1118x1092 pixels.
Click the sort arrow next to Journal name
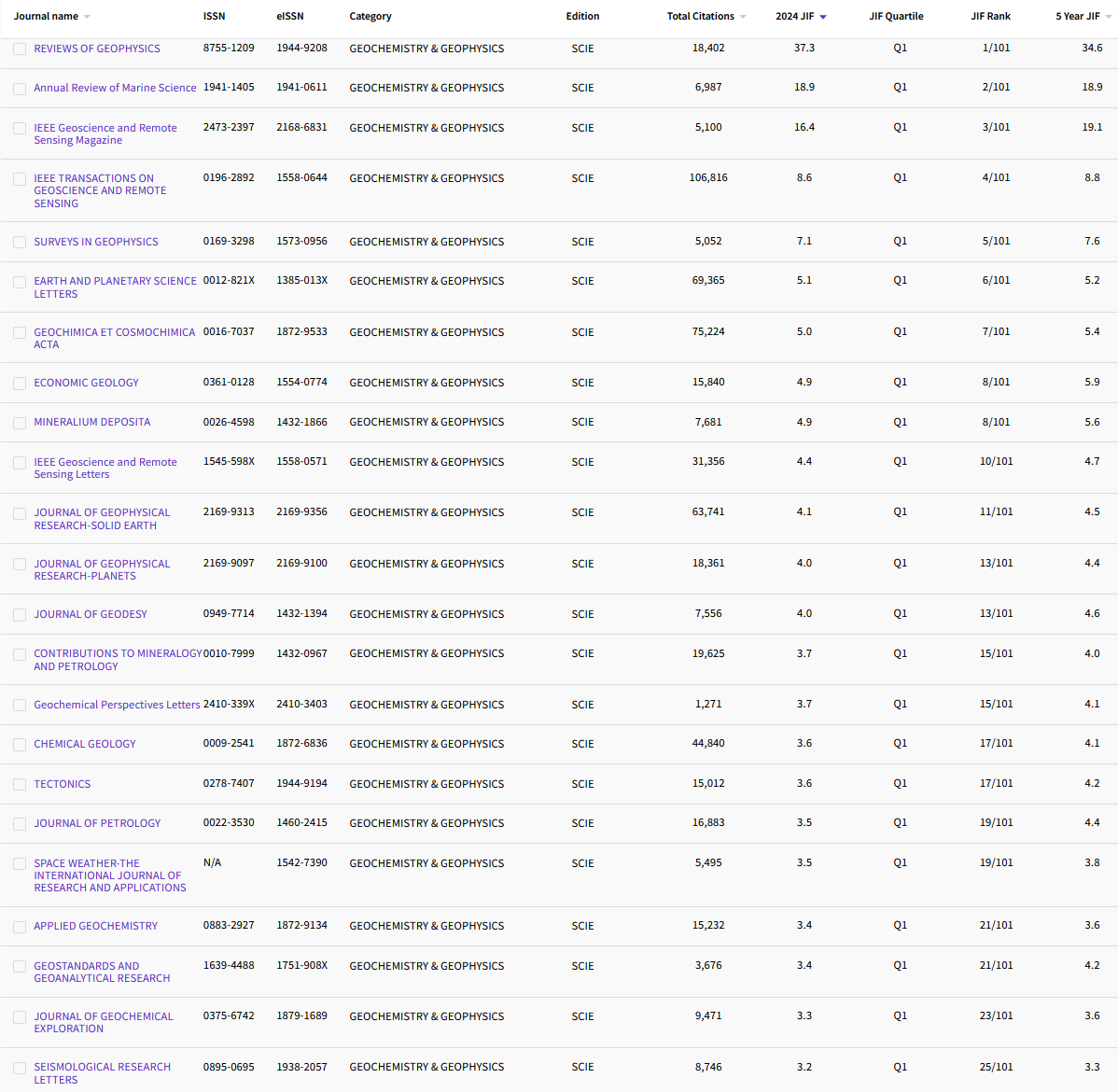86,16
